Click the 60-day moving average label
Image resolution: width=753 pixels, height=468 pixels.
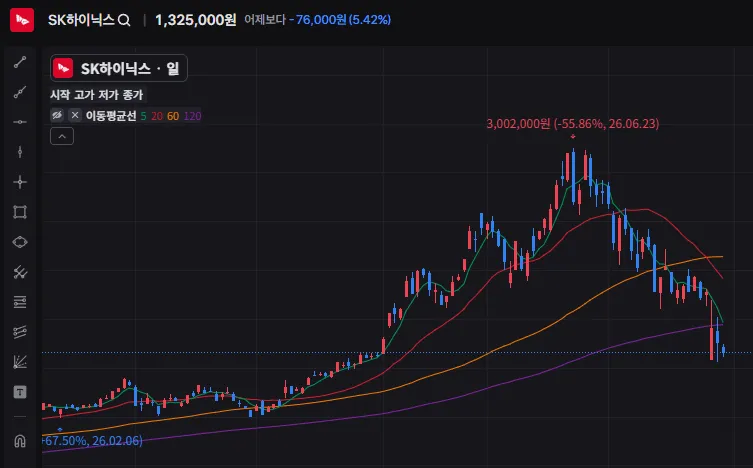(x=173, y=116)
